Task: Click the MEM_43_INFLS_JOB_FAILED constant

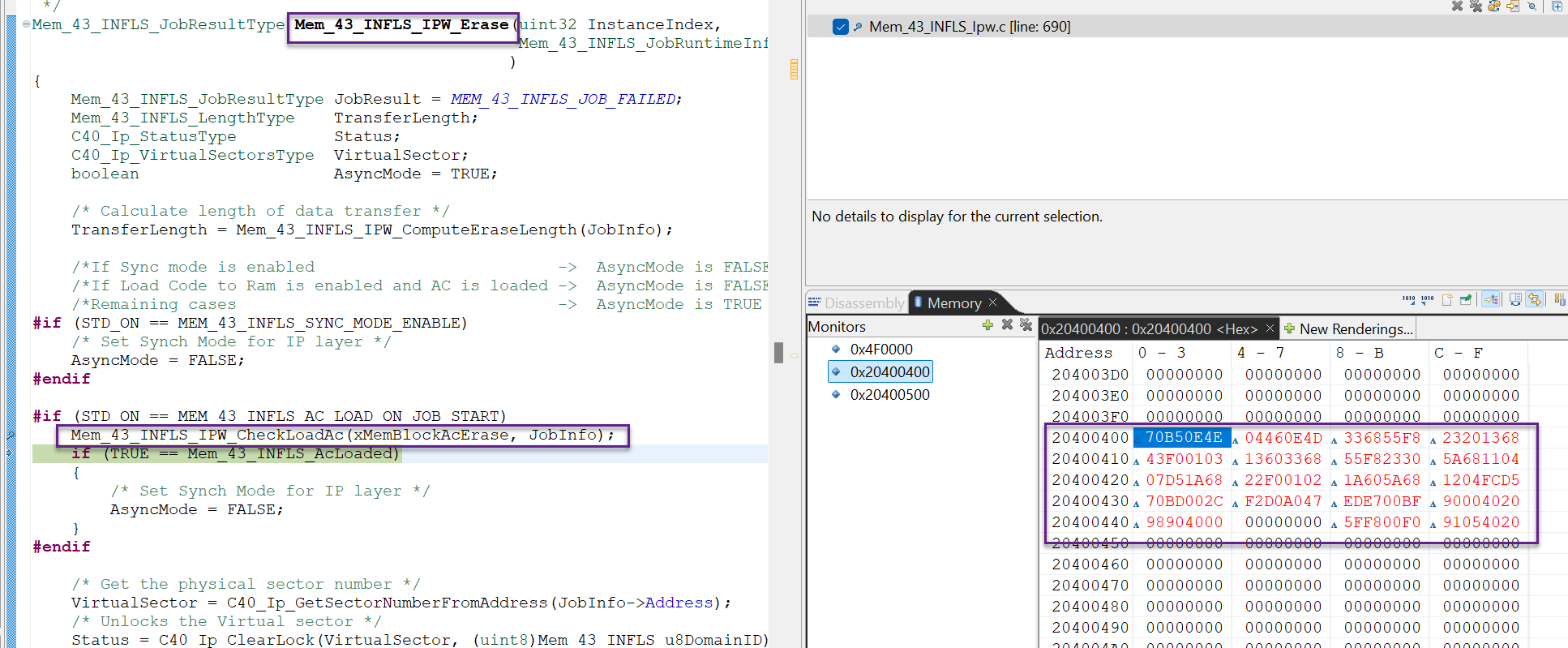Action: [563, 99]
